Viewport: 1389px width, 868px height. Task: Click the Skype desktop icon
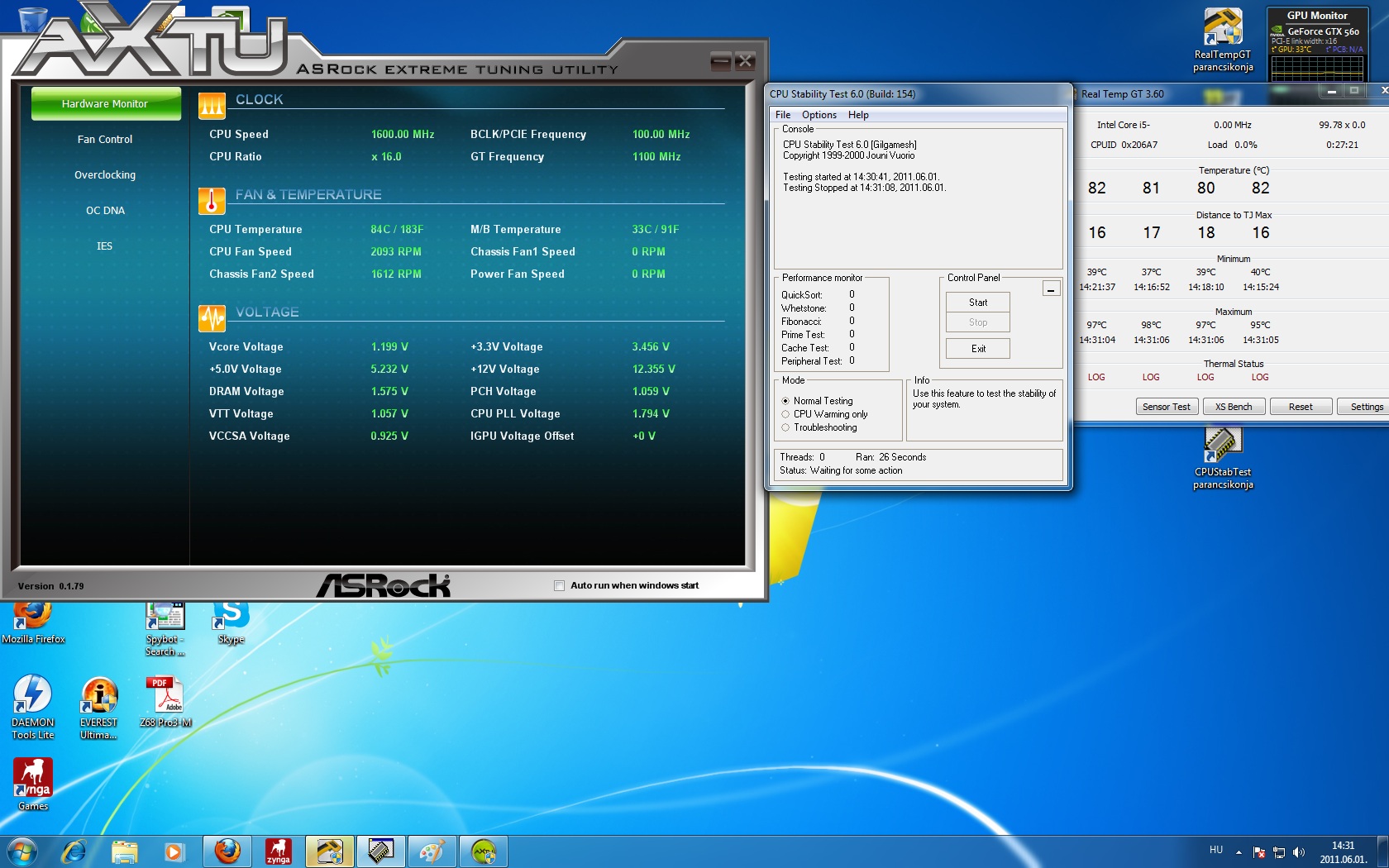[x=231, y=618]
